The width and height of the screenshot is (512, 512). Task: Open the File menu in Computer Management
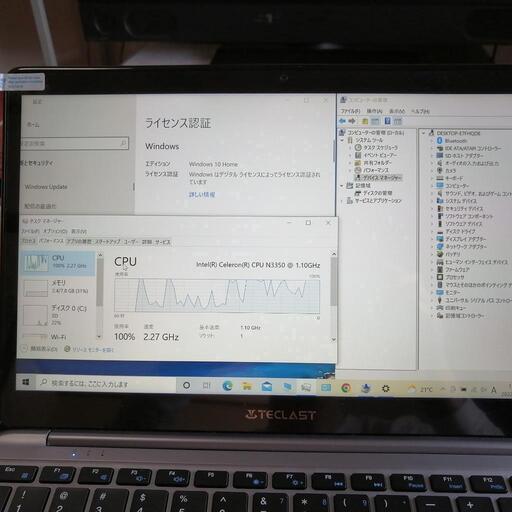pos(350,111)
